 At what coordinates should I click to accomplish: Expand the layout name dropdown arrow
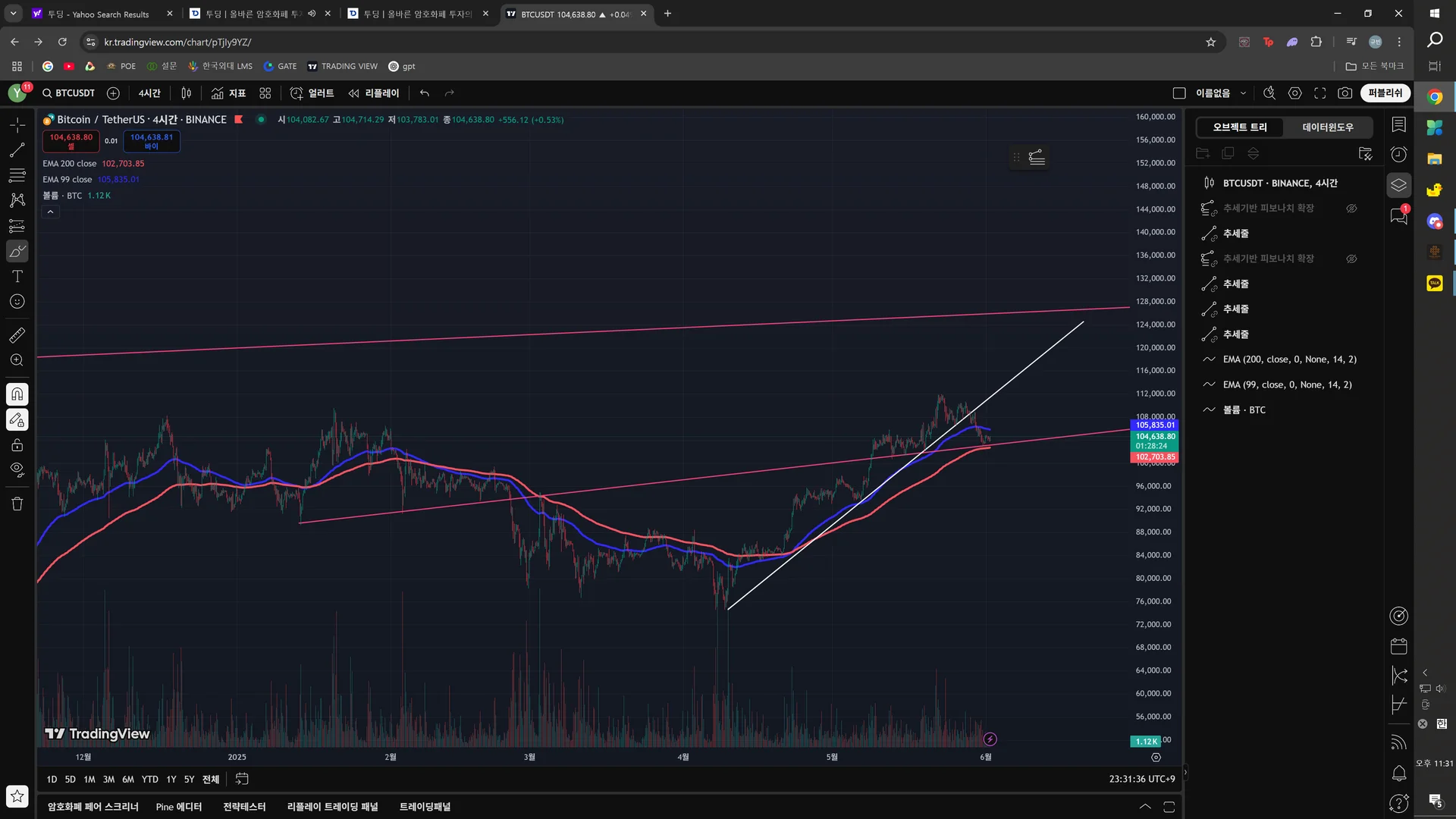coord(1243,93)
